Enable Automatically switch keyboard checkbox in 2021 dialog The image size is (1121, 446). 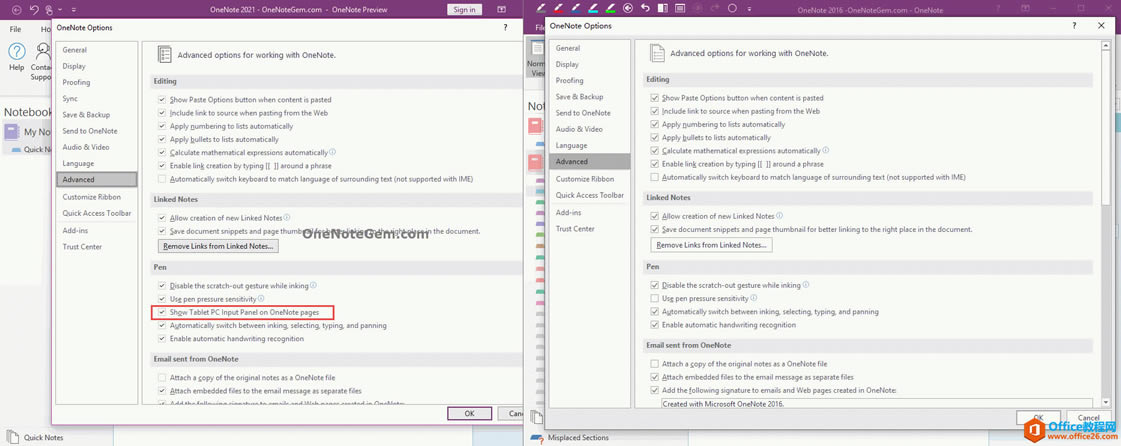pos(162,179)
